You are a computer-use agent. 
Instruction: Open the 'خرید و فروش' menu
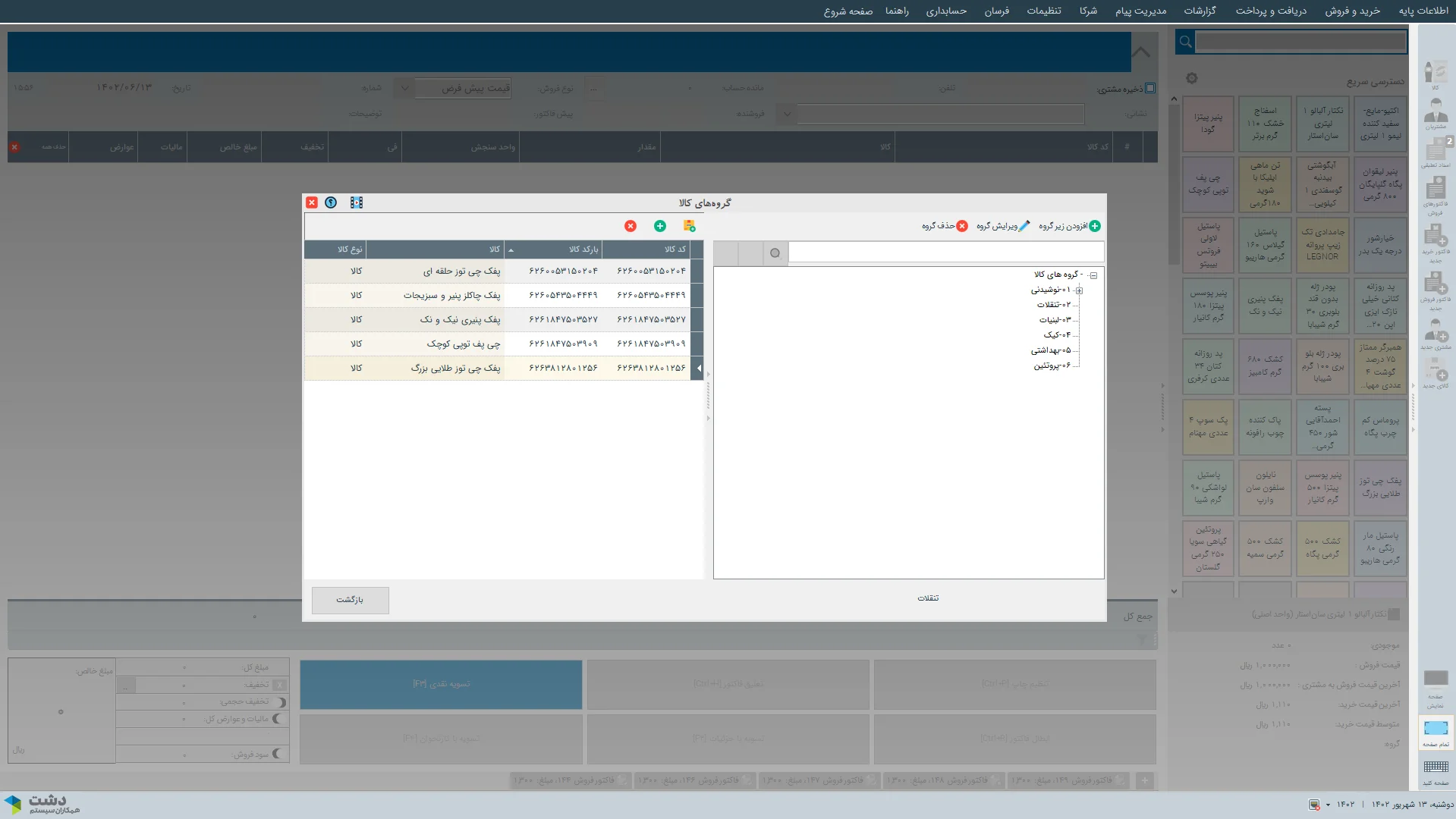(1352, 11)
